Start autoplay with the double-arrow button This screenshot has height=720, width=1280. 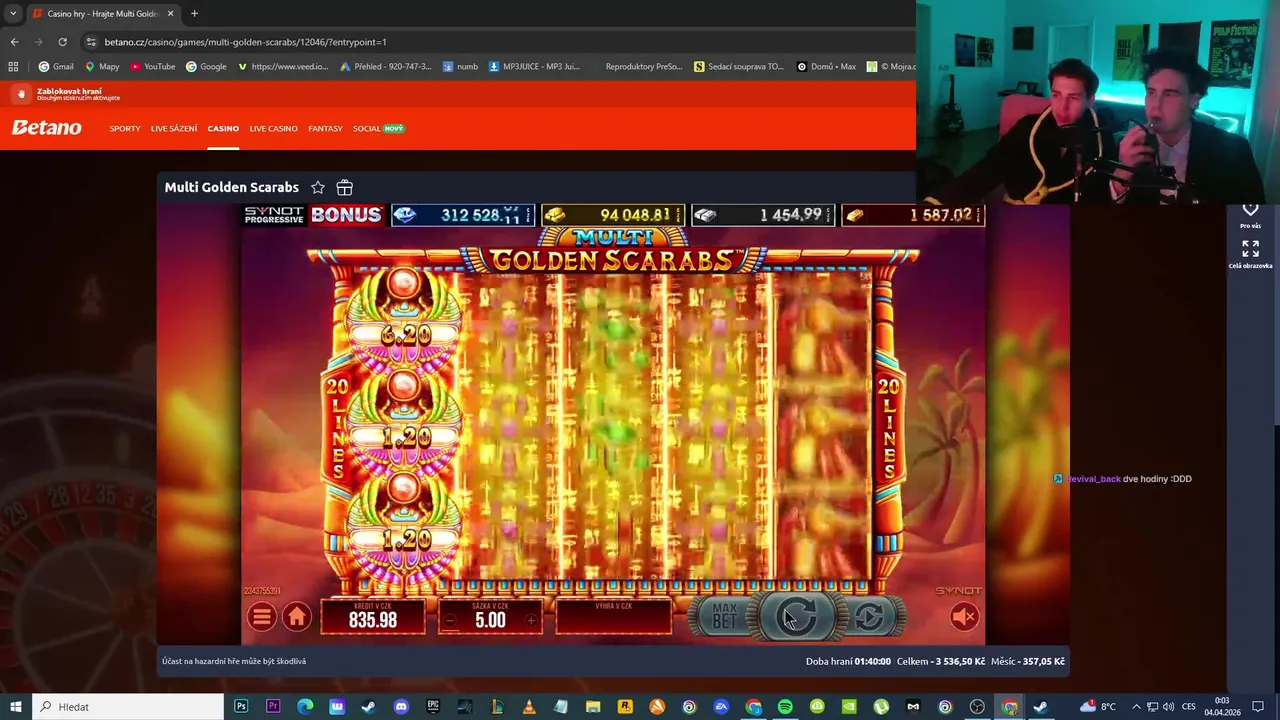(x=869, y=617)
